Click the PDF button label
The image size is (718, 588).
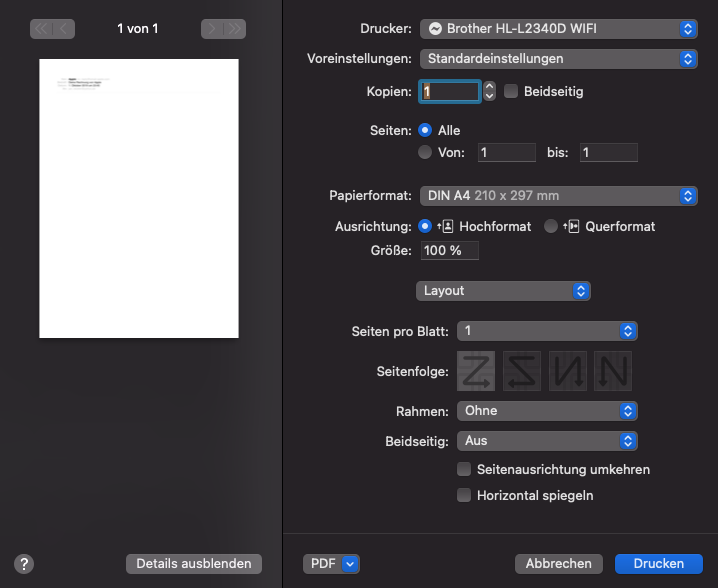point(323,564)
